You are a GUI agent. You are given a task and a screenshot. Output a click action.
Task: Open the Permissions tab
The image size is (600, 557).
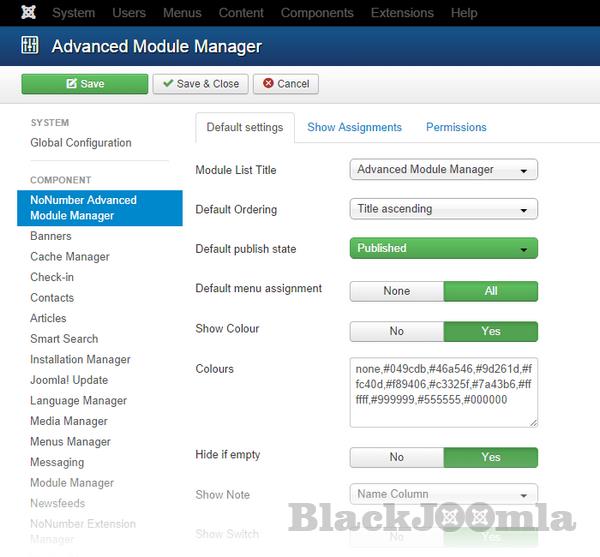456,127
